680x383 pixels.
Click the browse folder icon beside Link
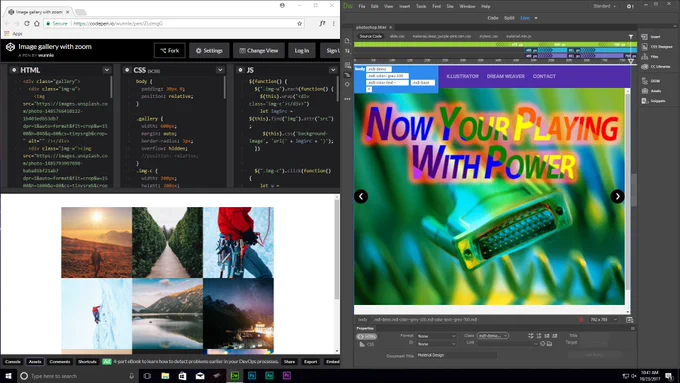[549, 344]
